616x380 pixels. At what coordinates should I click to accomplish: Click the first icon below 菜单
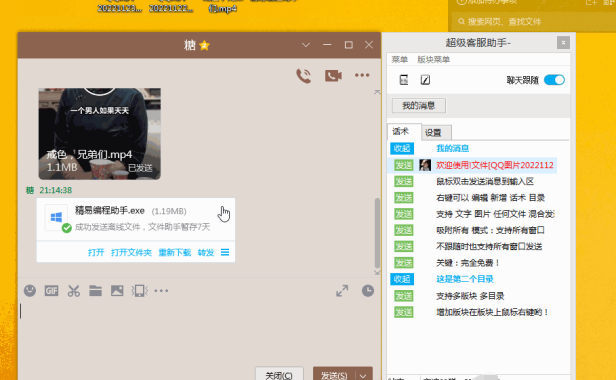(403, 80)
